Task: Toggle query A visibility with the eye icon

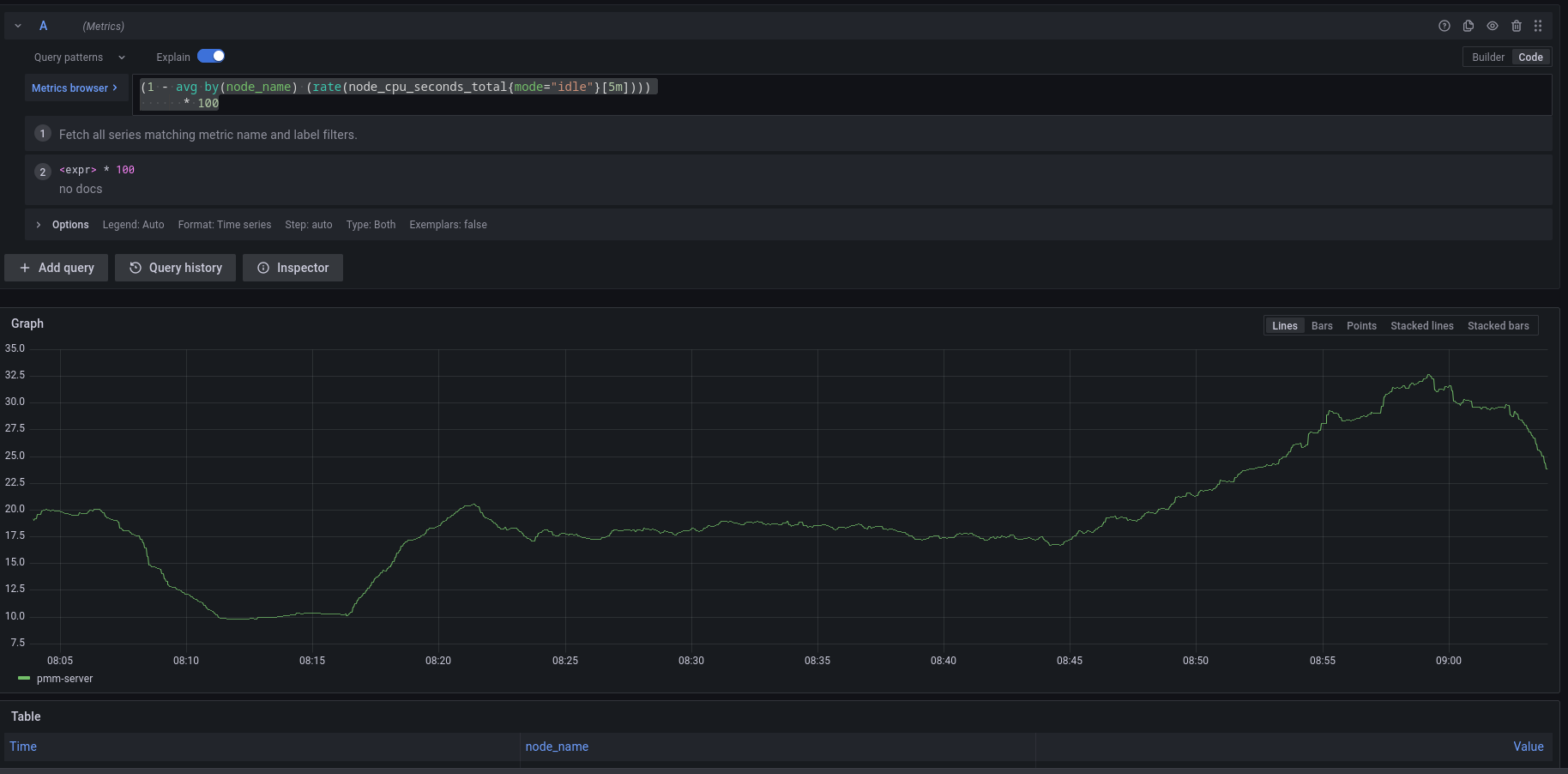Action: [1493, 26]
